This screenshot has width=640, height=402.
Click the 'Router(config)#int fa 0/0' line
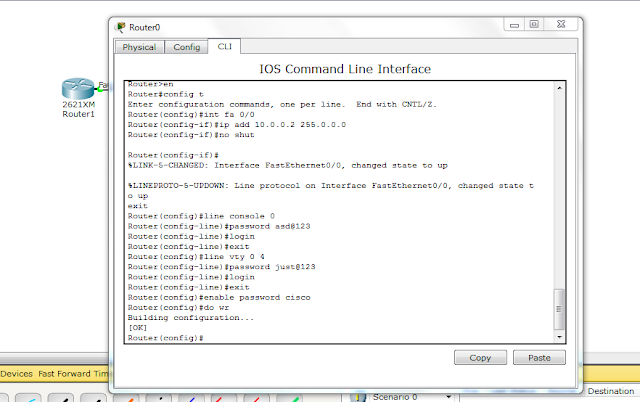pos(191,115)
